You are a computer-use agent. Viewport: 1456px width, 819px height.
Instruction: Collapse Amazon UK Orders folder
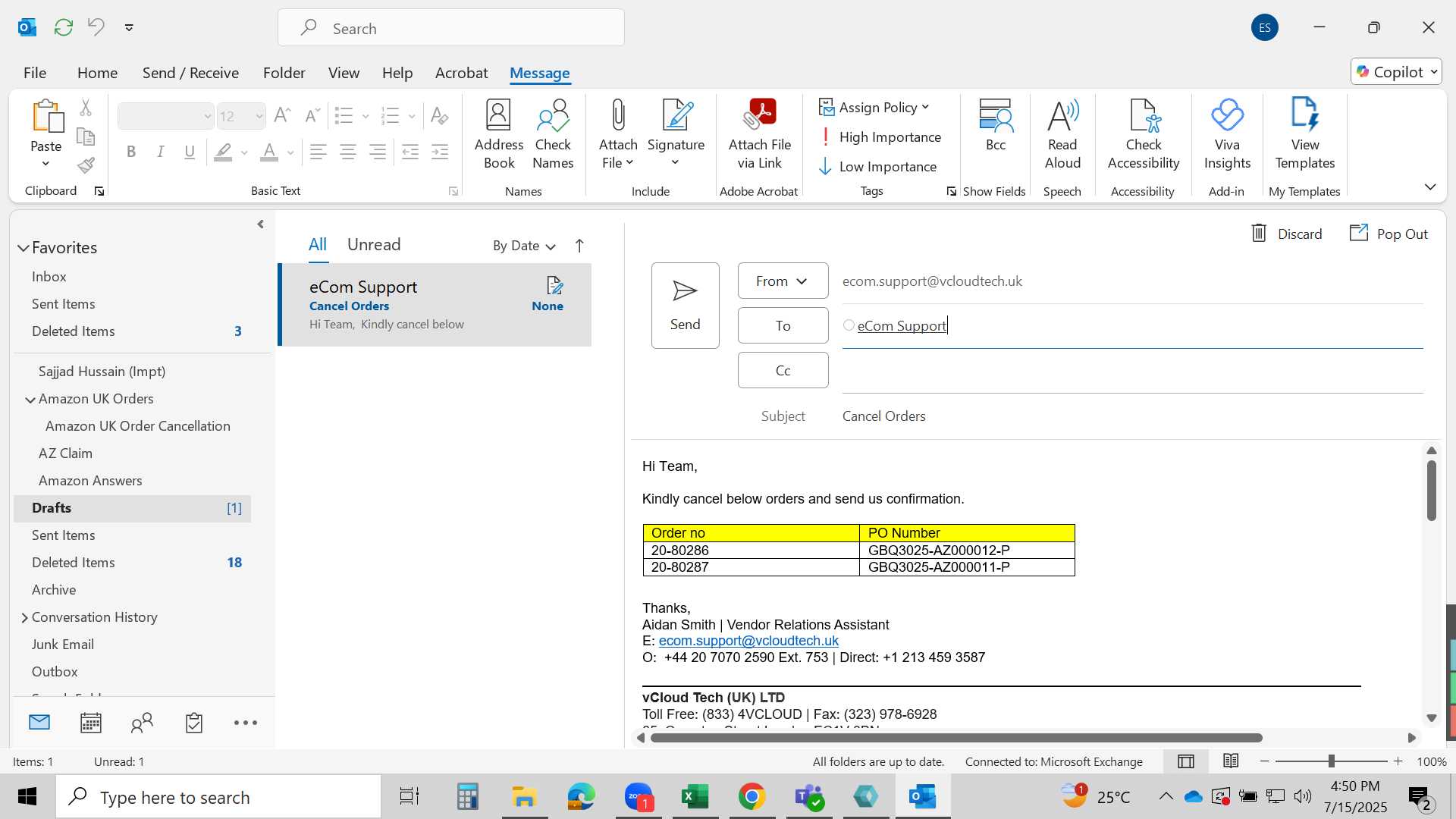click(x=30, y=400)
